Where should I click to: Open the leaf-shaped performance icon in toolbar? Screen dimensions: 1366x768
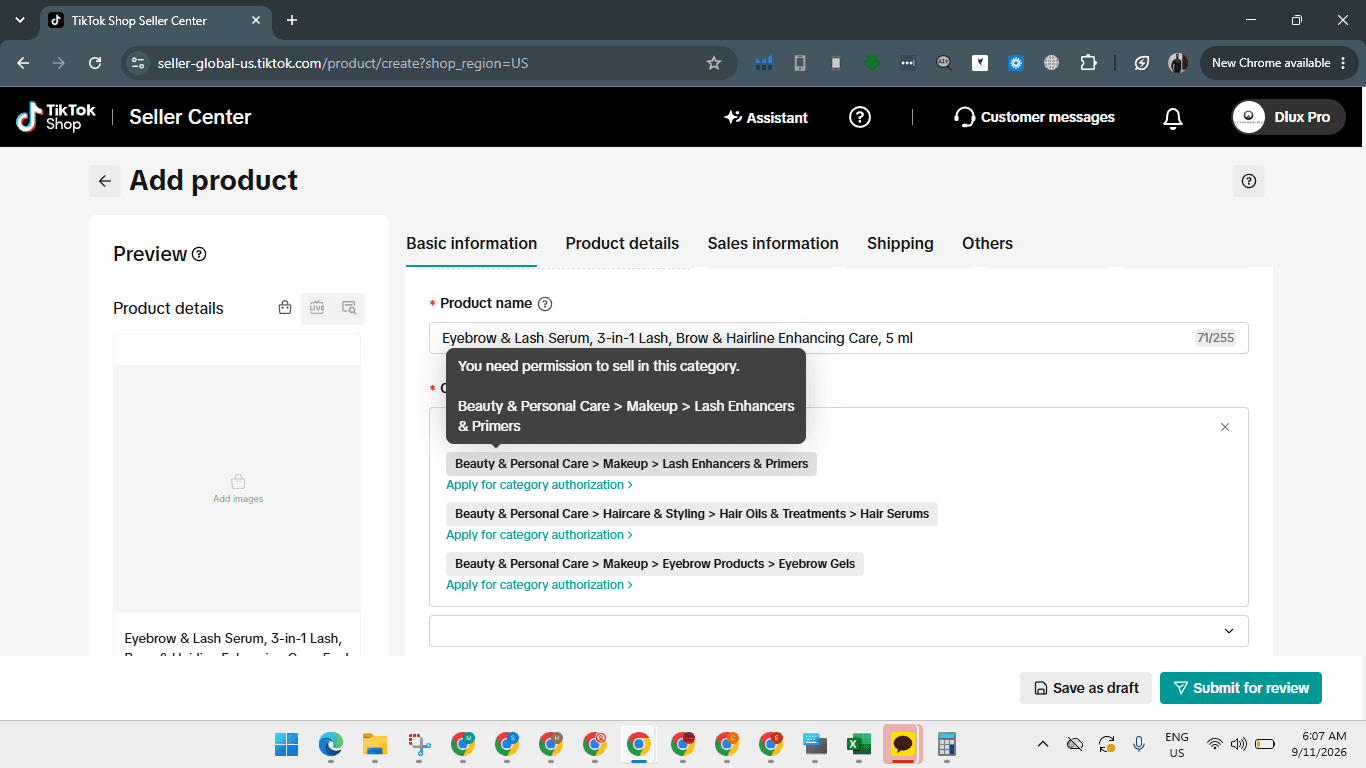(1141, 63)
